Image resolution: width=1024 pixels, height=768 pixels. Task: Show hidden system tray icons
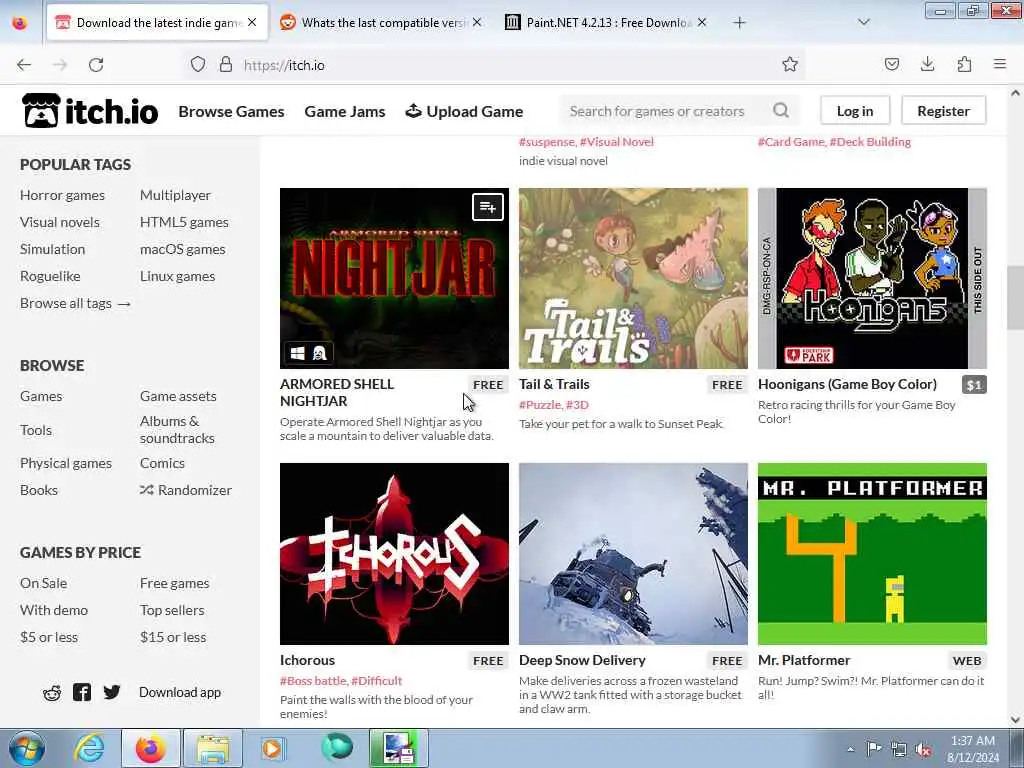click(x=850, y=749)
